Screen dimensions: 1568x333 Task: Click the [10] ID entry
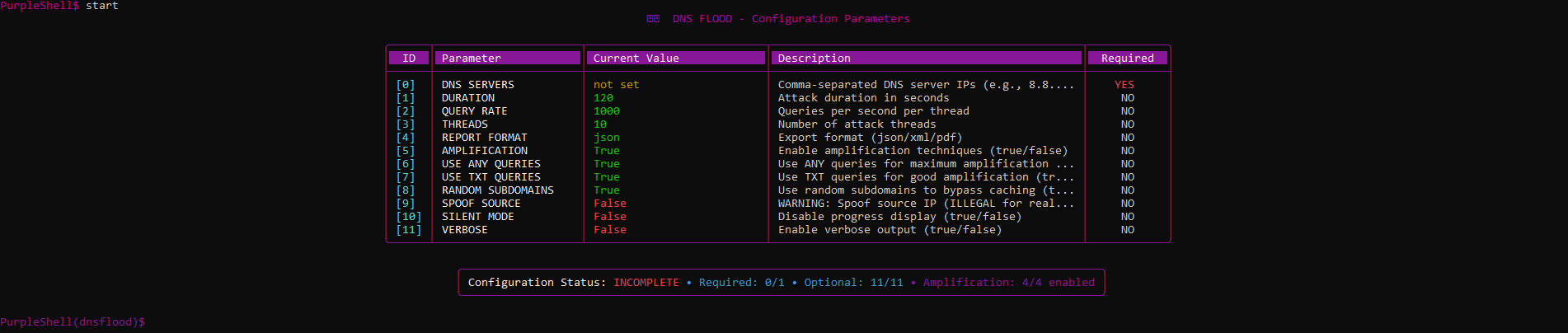409,217
